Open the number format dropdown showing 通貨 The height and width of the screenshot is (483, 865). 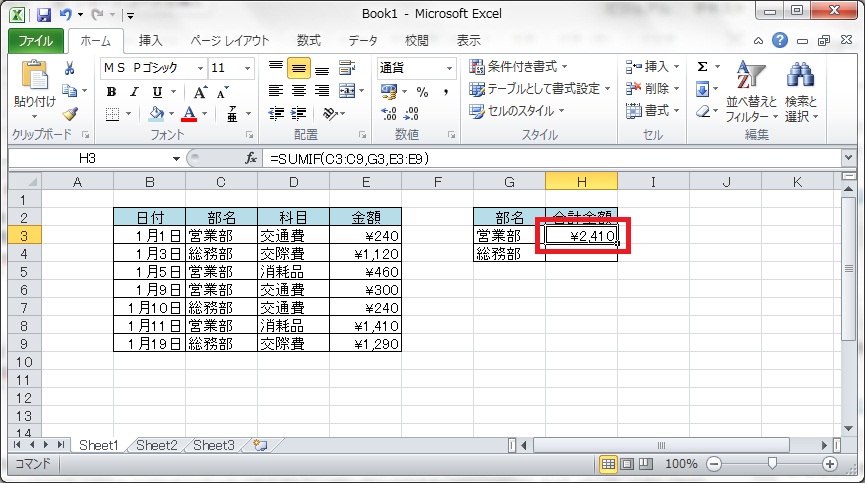coord(450,68)
